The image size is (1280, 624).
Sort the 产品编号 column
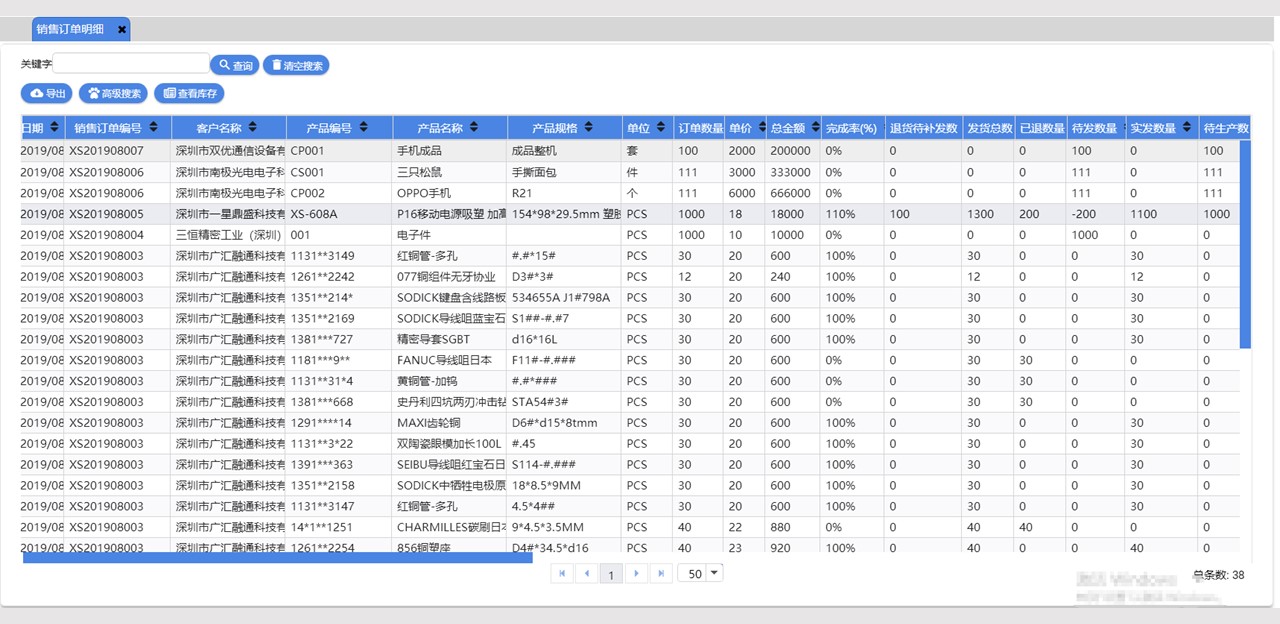tap(363, 128)
